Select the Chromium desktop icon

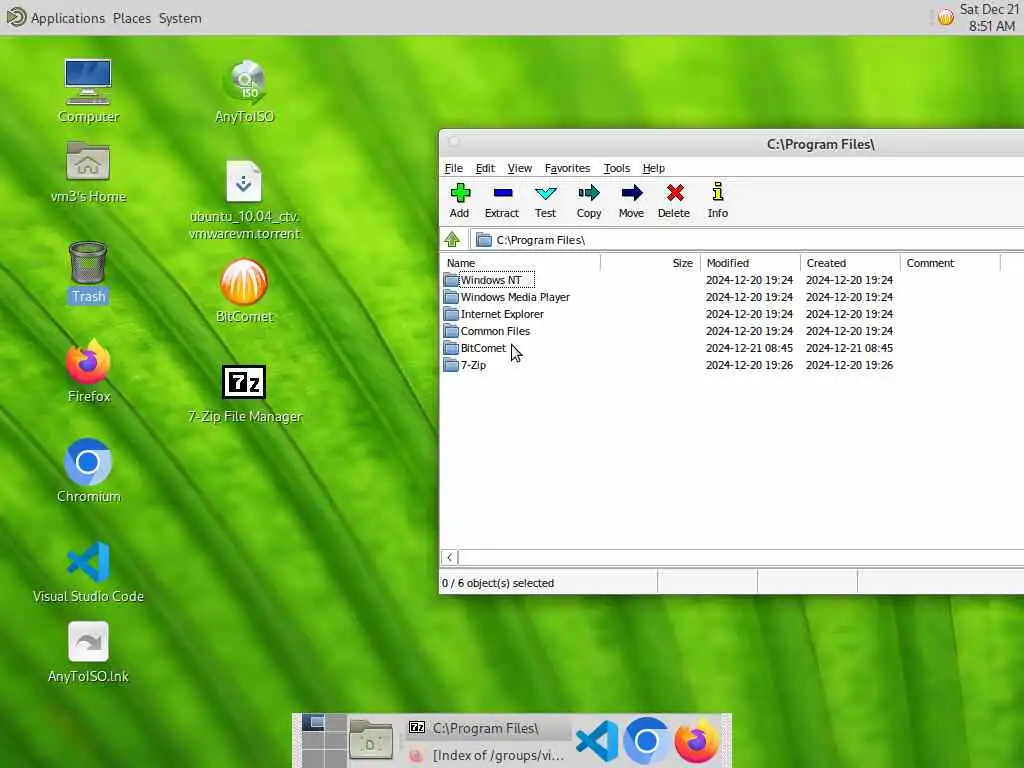(x=88, y=470)
